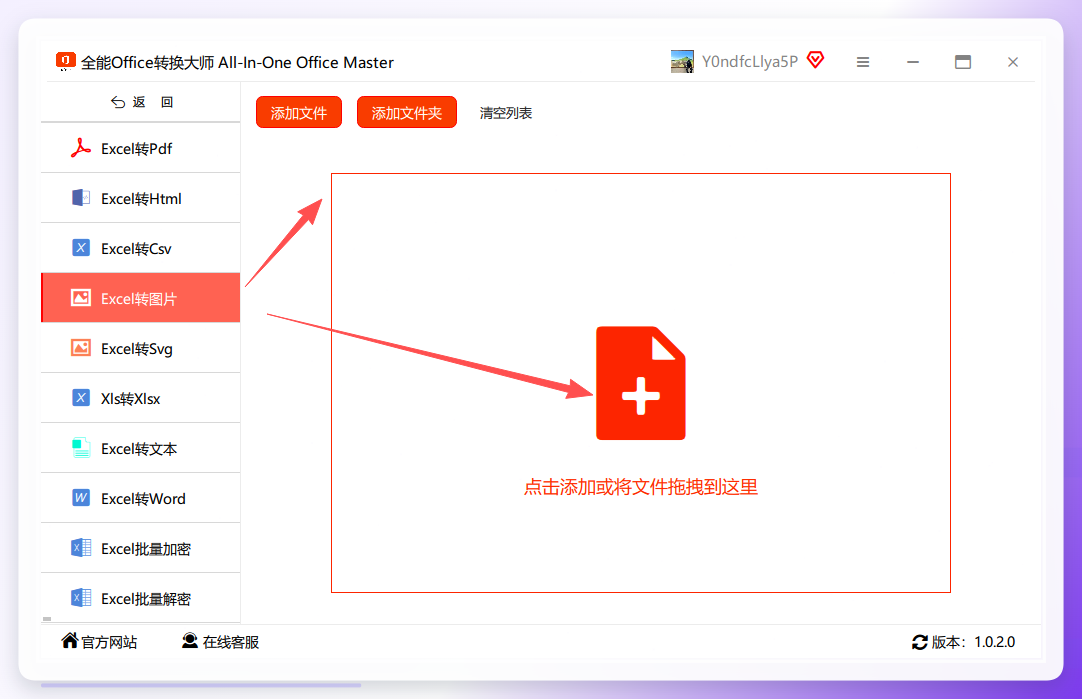The image size is (1082, 699).
Task: Click the Excel转文本 document icon
Action: click(x=81, y=448)
